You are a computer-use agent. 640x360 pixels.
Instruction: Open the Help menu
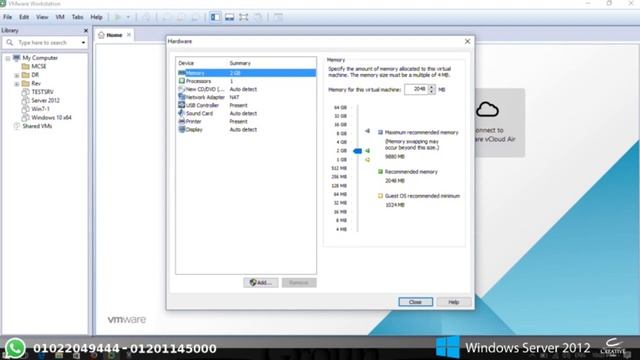point(96,17)
